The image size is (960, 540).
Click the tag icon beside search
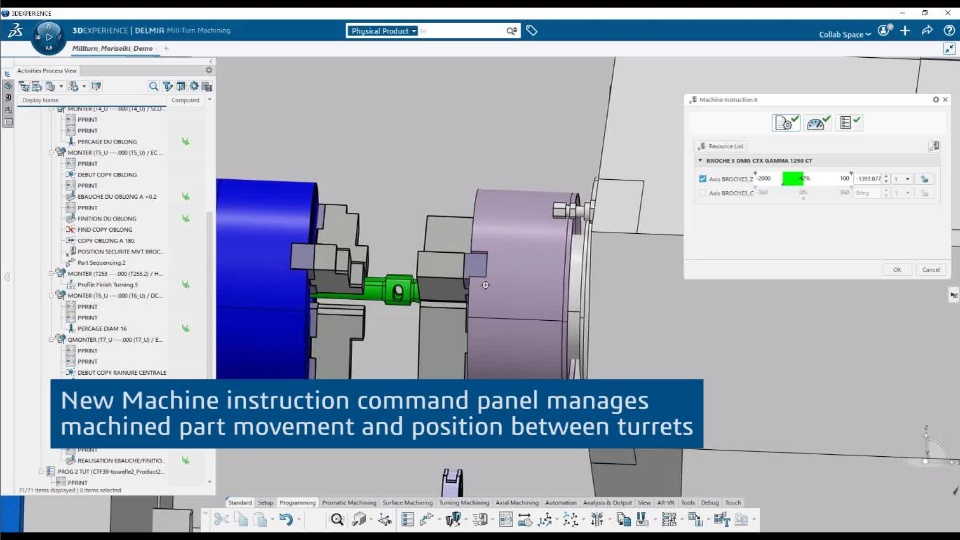point(531,30)
